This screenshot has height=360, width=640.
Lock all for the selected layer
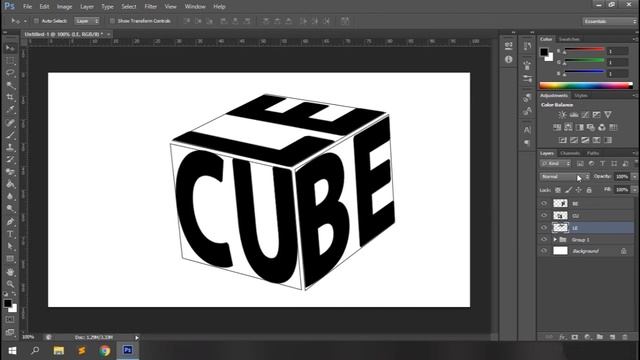point(589,190)
